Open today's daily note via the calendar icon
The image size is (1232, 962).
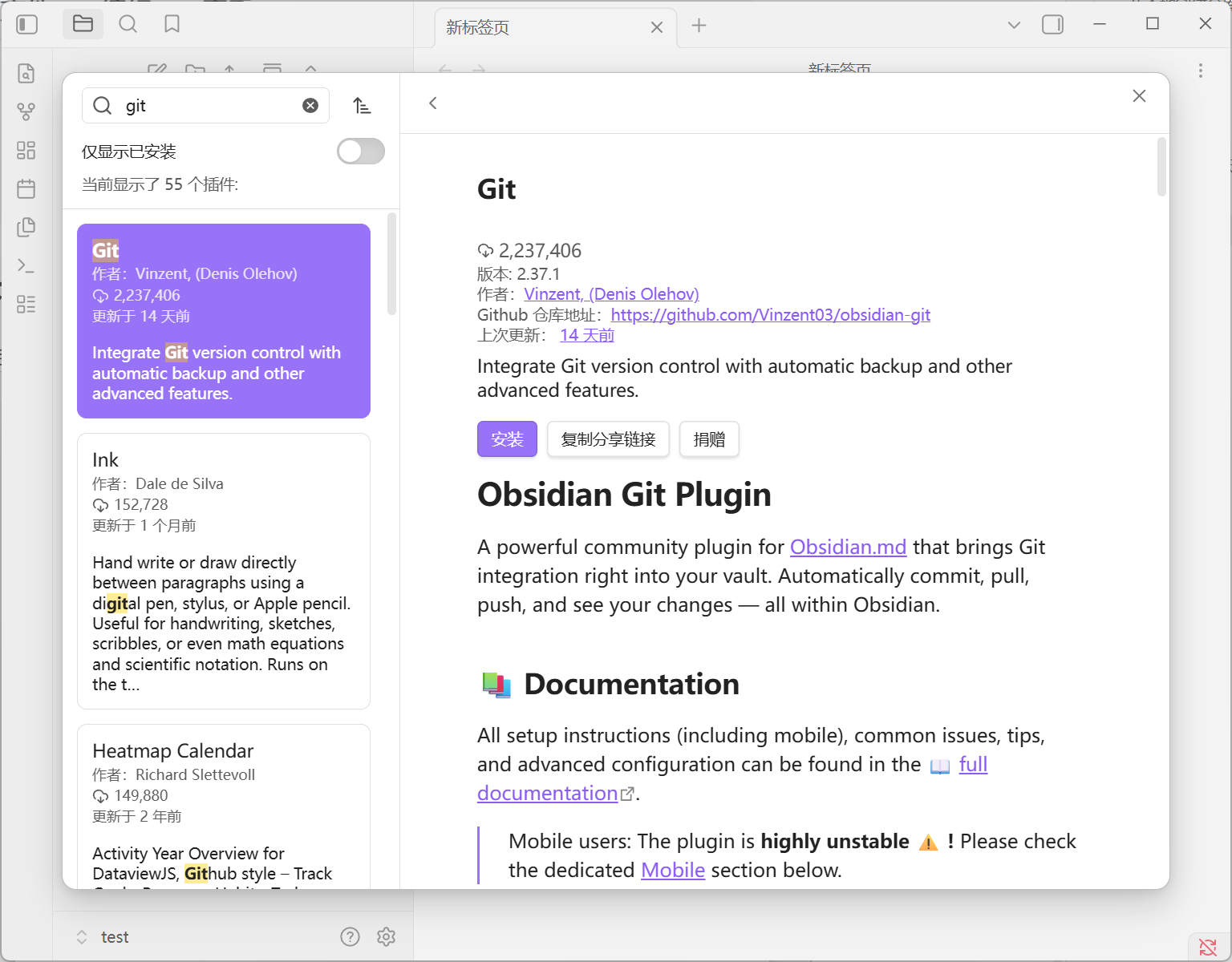click(26, 189)
